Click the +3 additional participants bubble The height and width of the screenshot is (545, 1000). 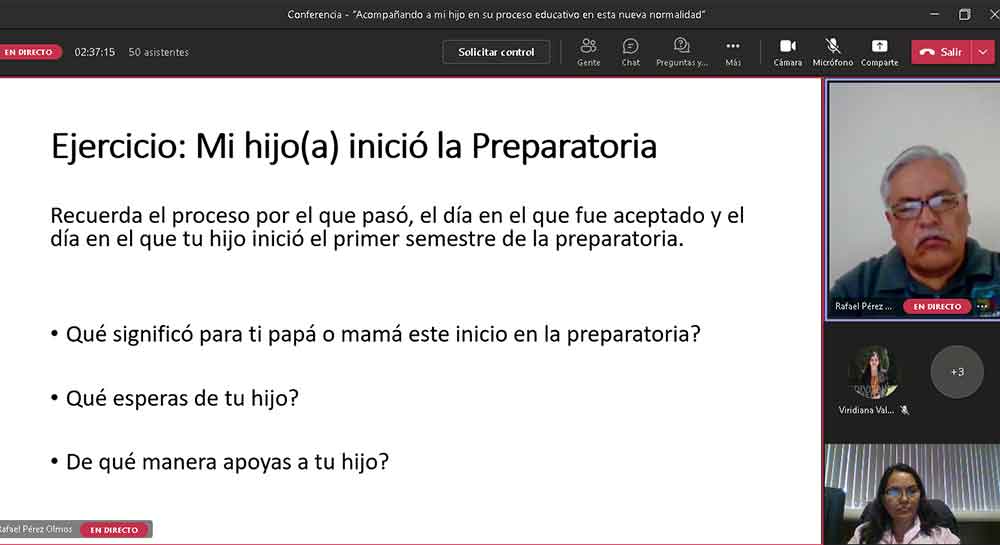click(957, 372)
